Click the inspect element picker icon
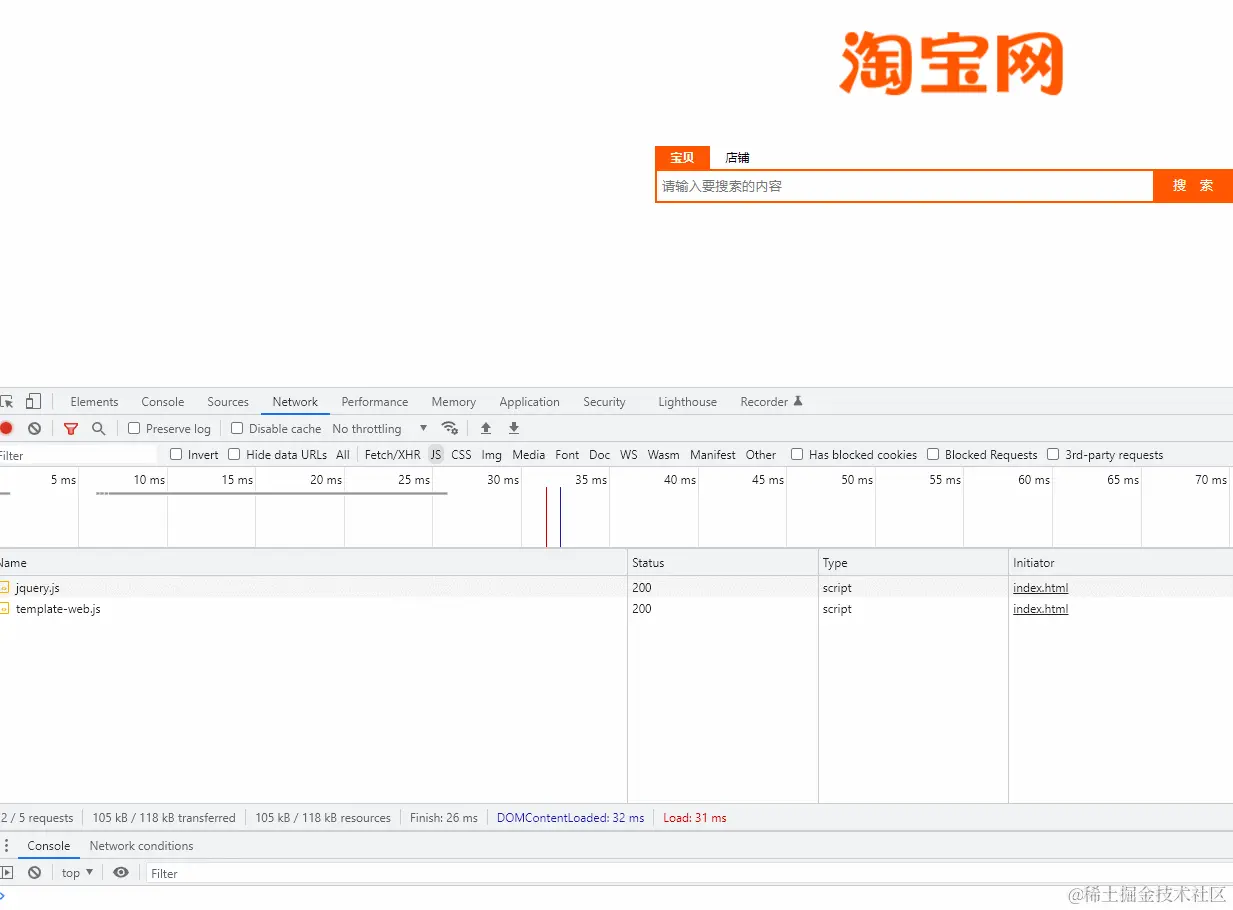This screenshot has width=1233, height=910. (x=6, y=402)
